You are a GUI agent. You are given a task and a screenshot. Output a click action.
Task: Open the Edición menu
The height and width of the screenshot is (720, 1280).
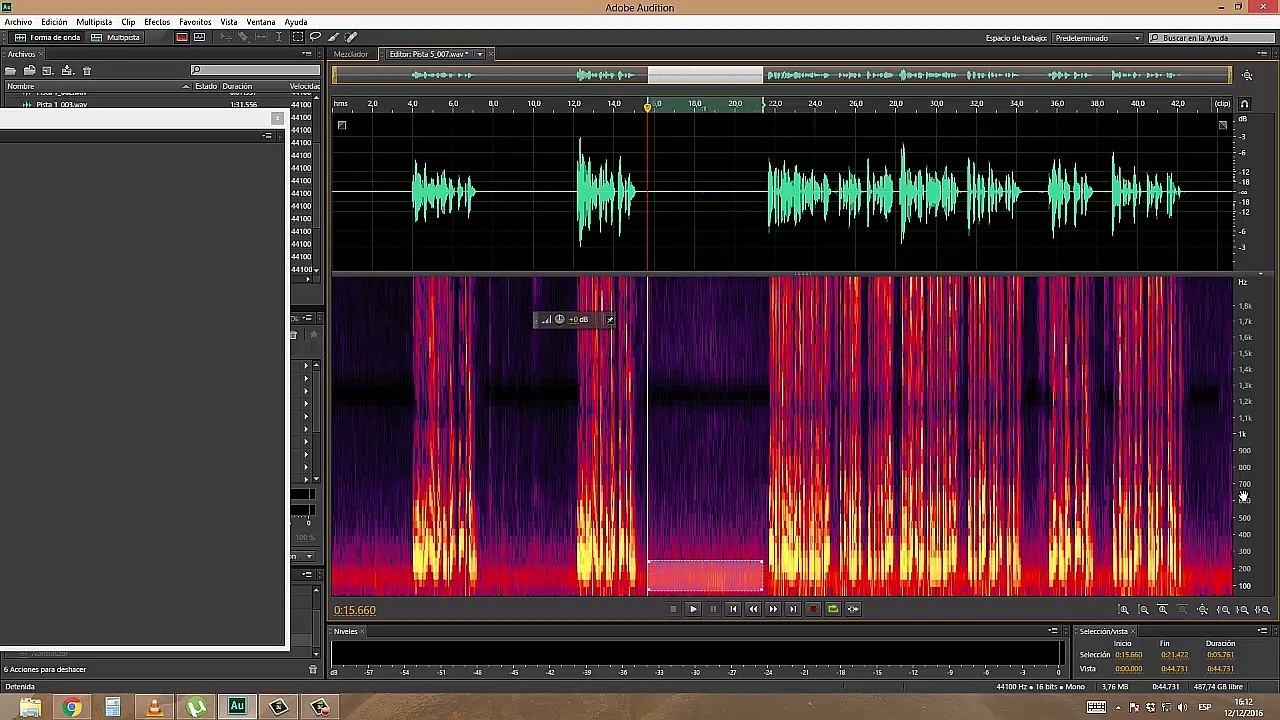tap(54, 22)
